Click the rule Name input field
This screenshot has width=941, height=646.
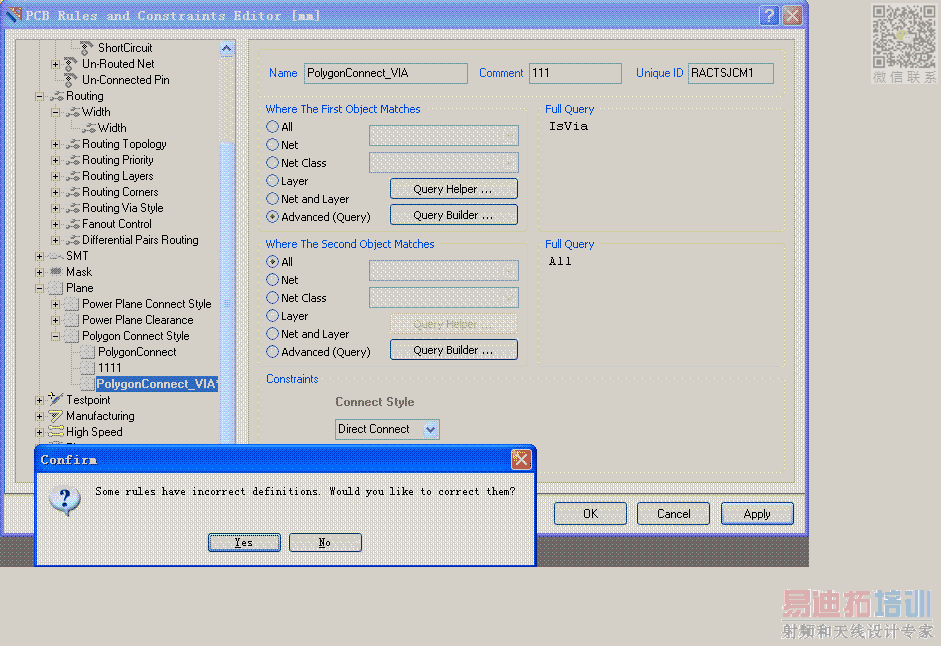[x=386, y=73]
